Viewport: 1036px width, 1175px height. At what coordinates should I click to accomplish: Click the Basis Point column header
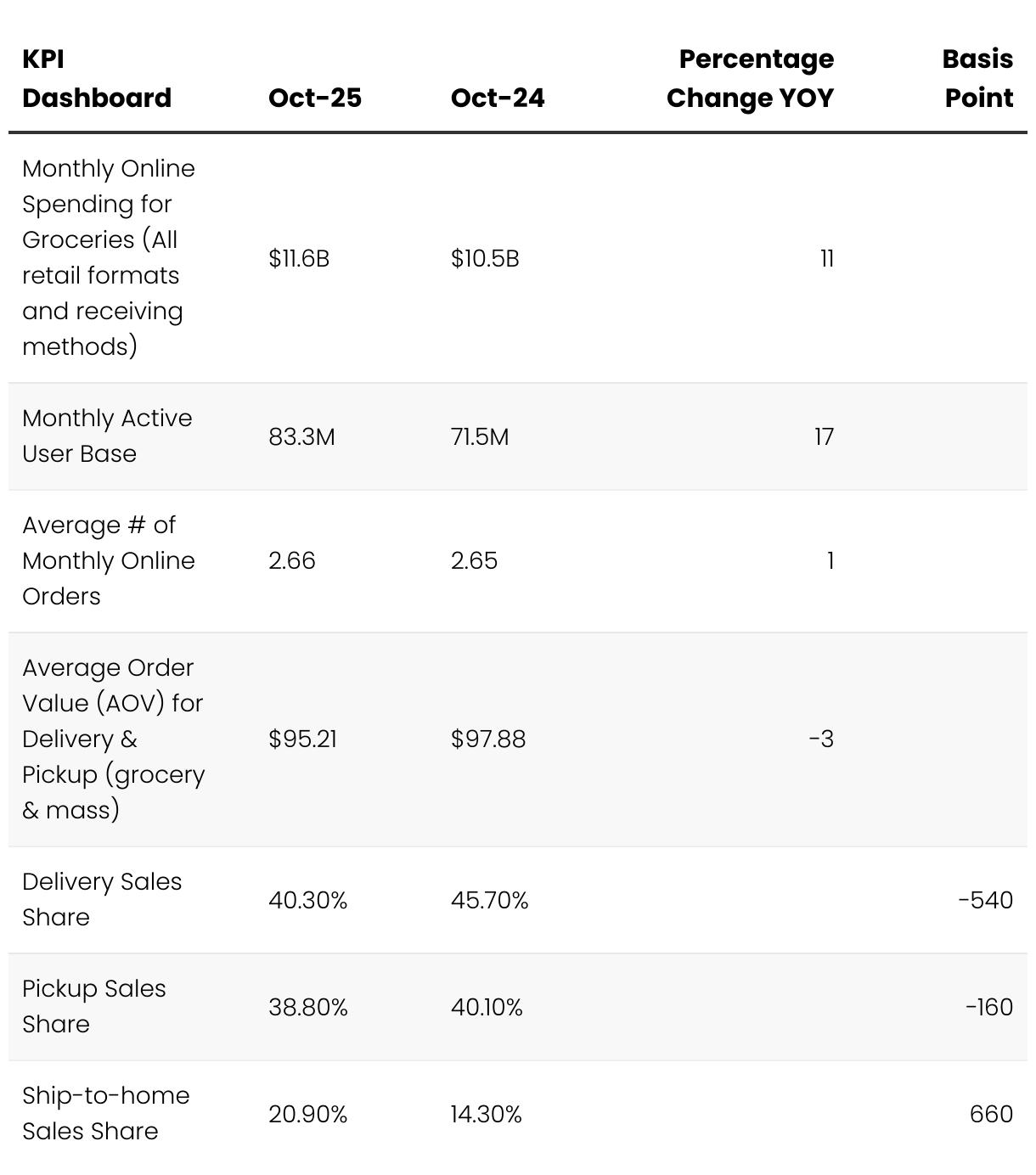pyautogui.click(x=978, y=79)
